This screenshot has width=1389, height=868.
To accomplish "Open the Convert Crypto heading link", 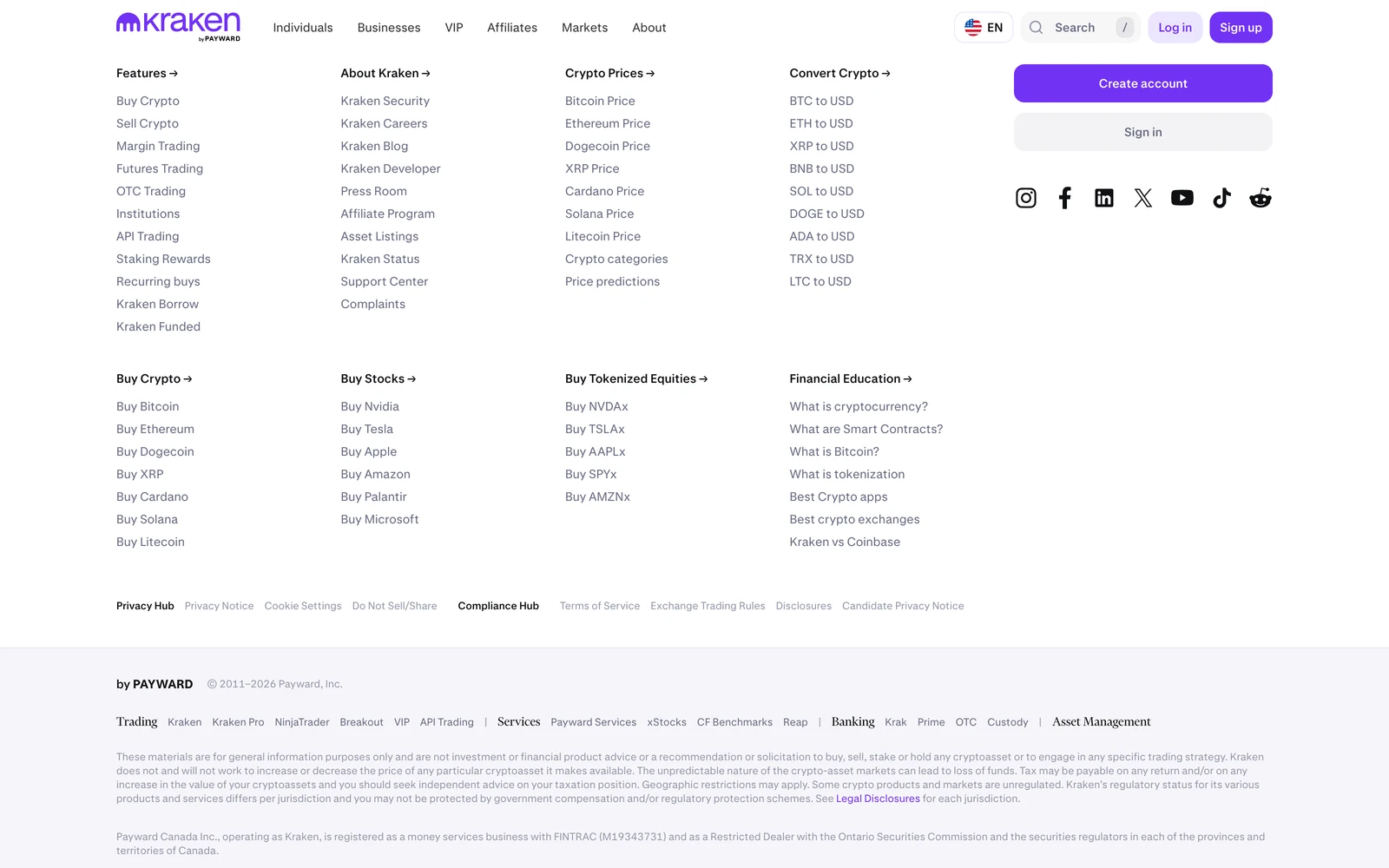I will (839, 73).
